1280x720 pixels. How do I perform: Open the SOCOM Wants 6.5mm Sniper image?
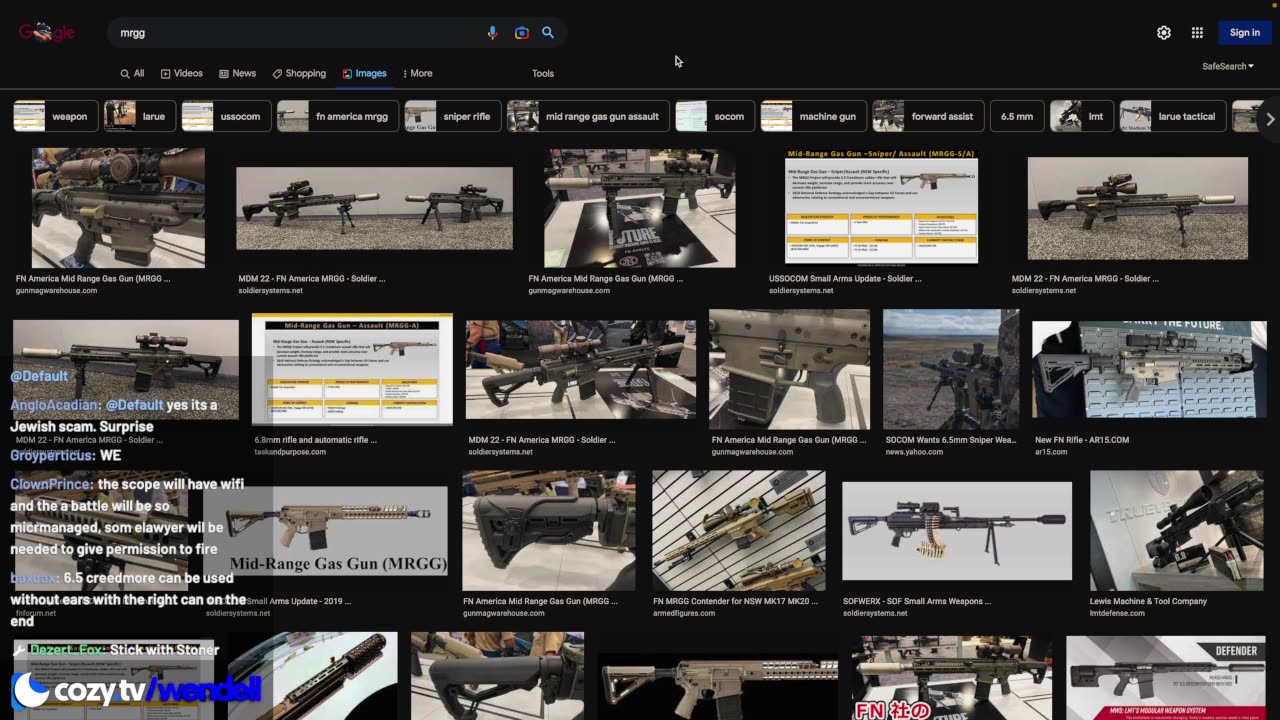951,370
